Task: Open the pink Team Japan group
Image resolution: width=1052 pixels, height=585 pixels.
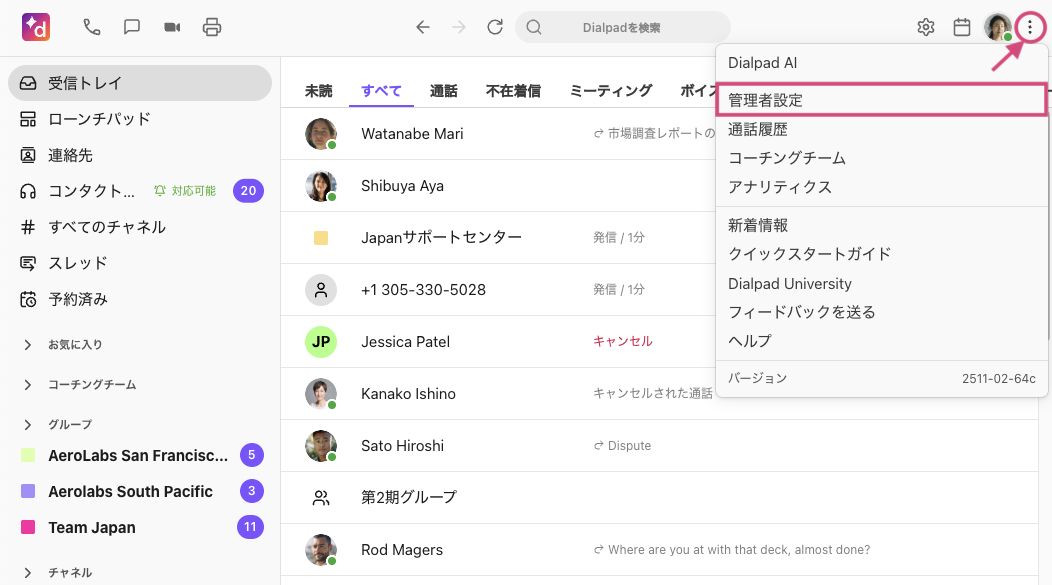Action: [92, 527]
